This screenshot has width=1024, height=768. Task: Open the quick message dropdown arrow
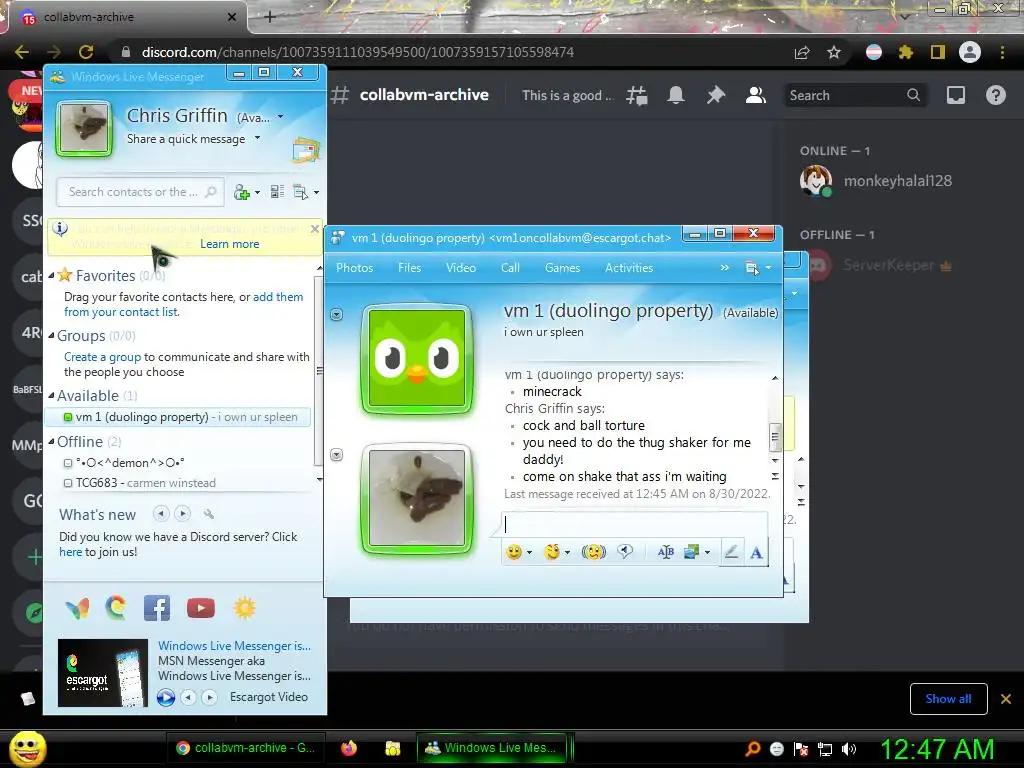pyautogui.click(x=257, y=138)
